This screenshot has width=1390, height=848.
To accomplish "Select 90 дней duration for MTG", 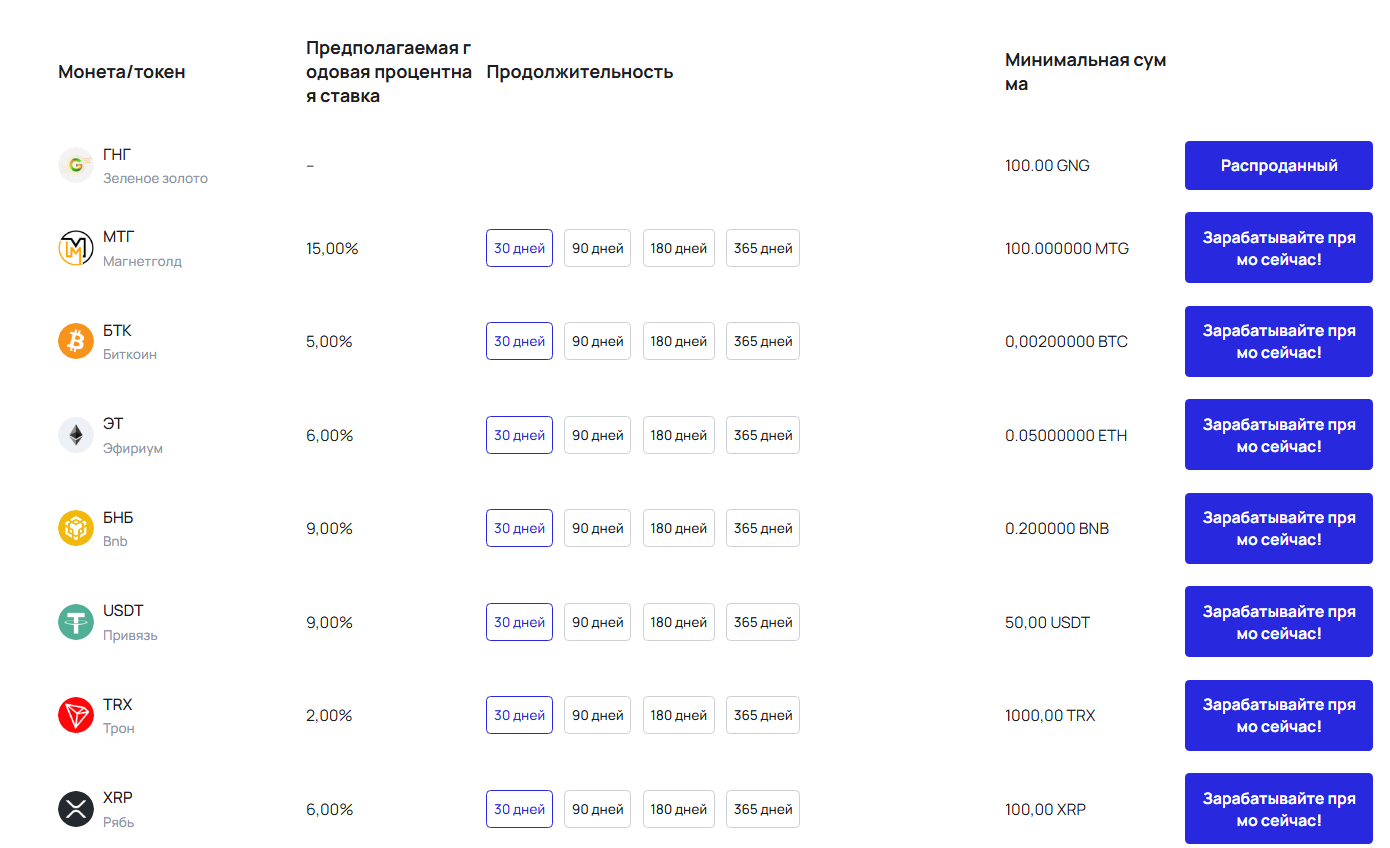I will (x=597, y=248).
